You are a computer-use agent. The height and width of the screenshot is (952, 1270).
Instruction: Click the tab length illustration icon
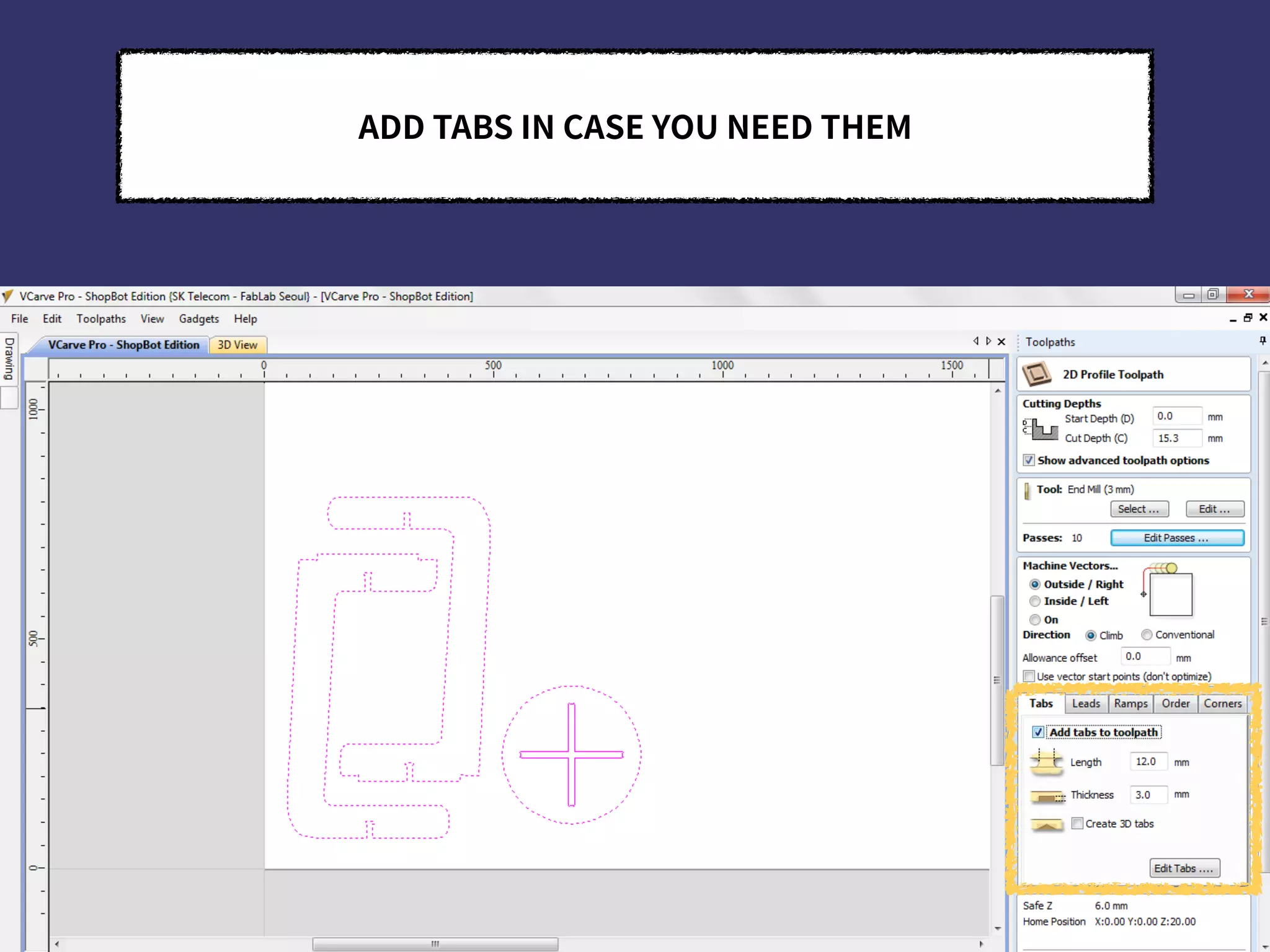tap(1046, 762)
